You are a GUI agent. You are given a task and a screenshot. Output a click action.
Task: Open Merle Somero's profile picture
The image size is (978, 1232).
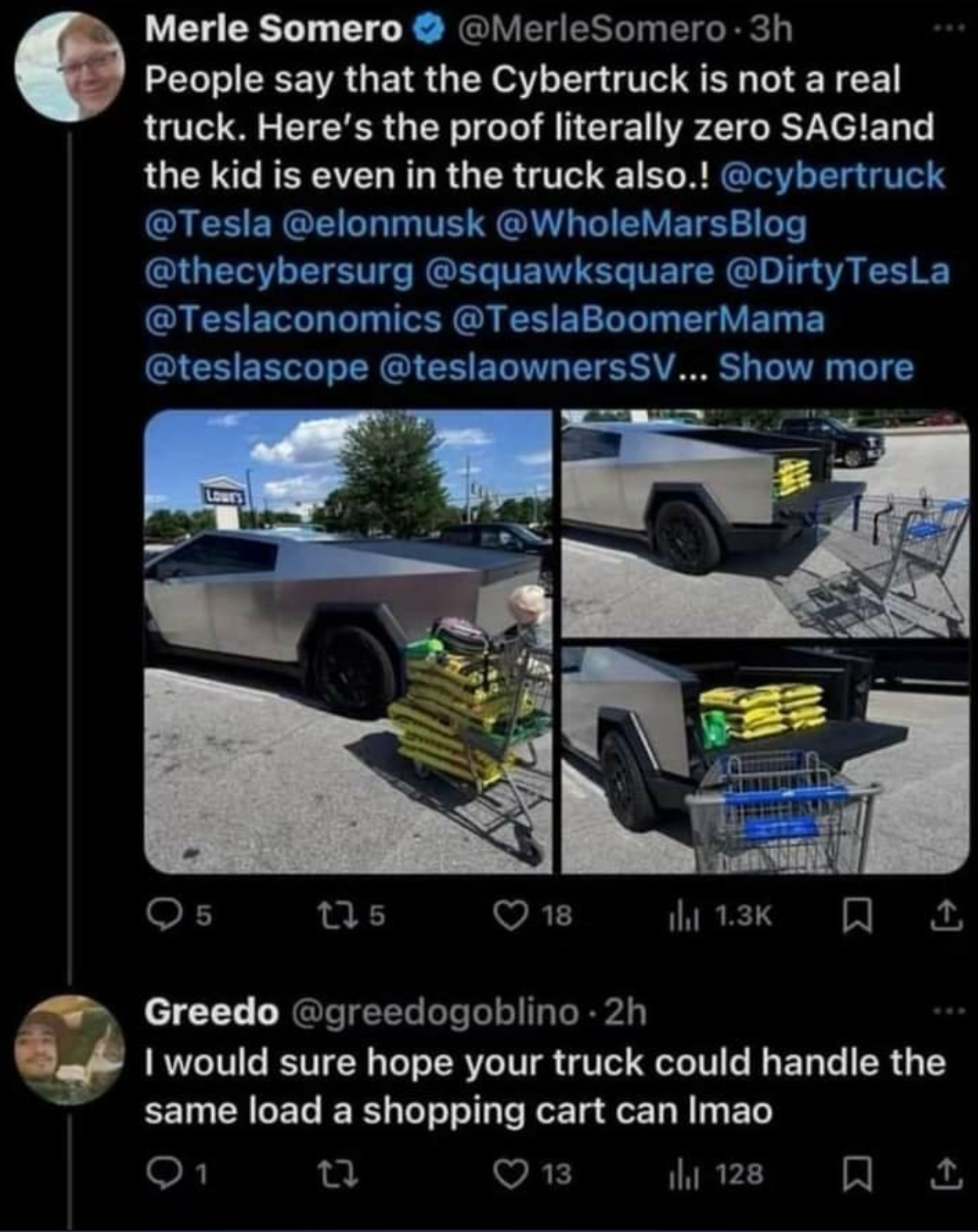tap(70, 68)
